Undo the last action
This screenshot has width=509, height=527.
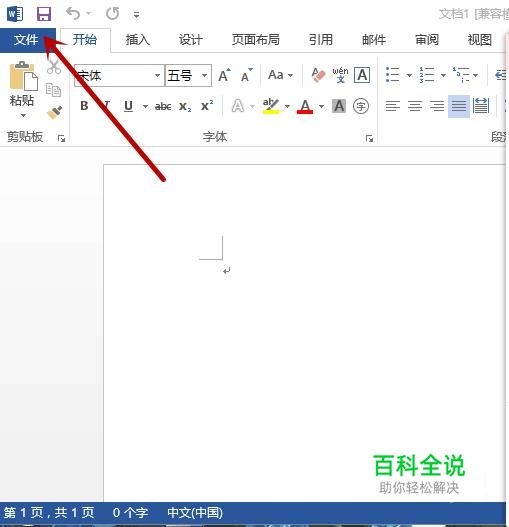point(73,14)
